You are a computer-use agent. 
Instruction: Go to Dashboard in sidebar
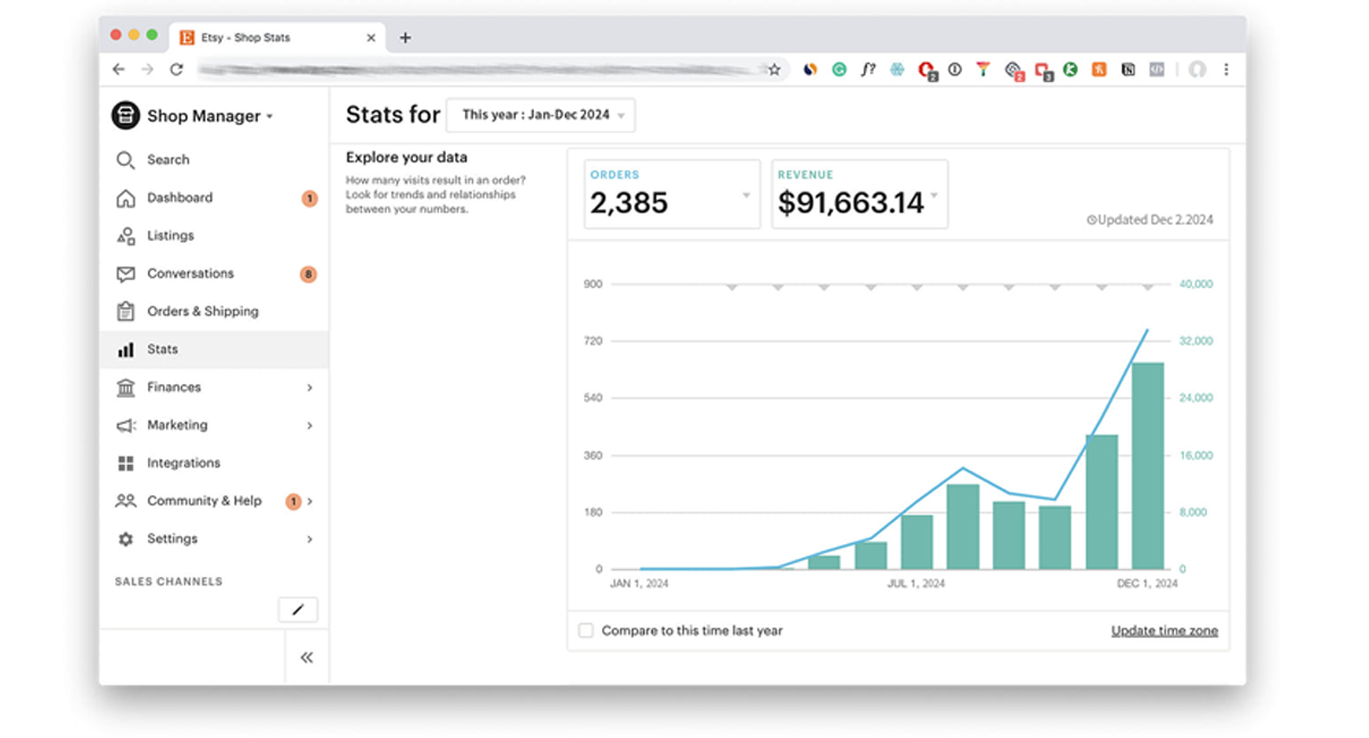[180, 198]
